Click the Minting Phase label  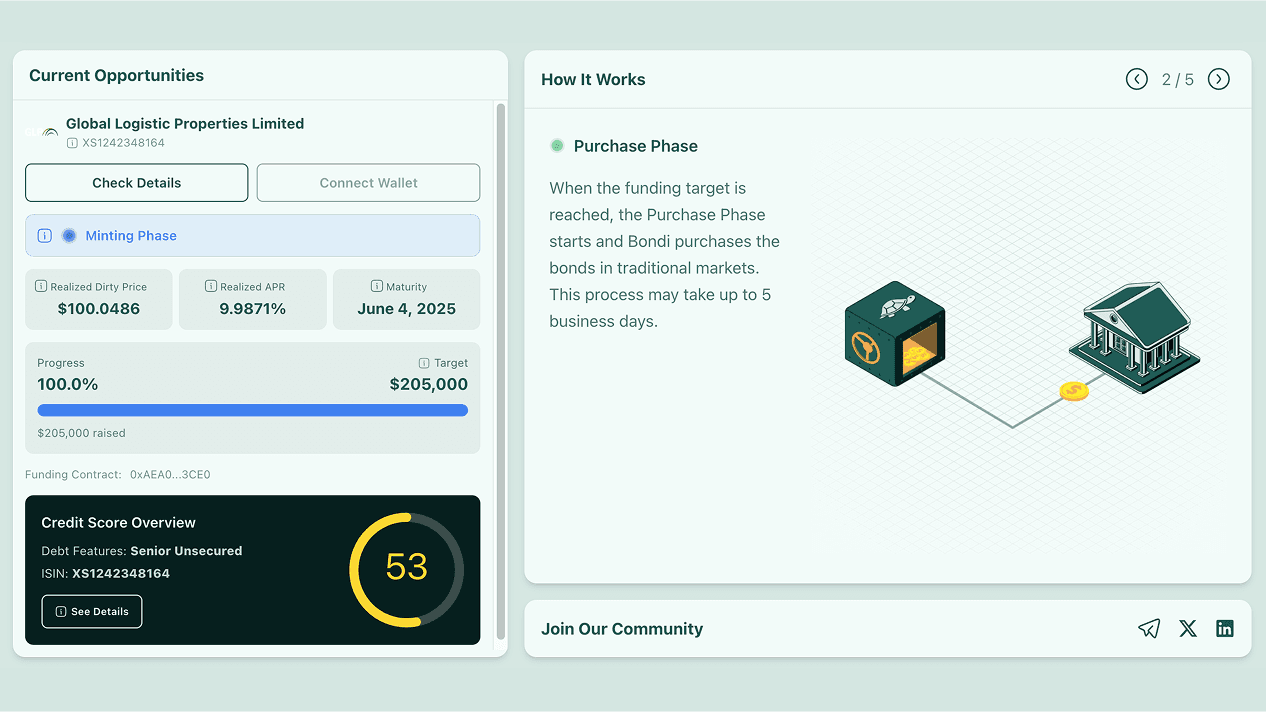point(131,236)
